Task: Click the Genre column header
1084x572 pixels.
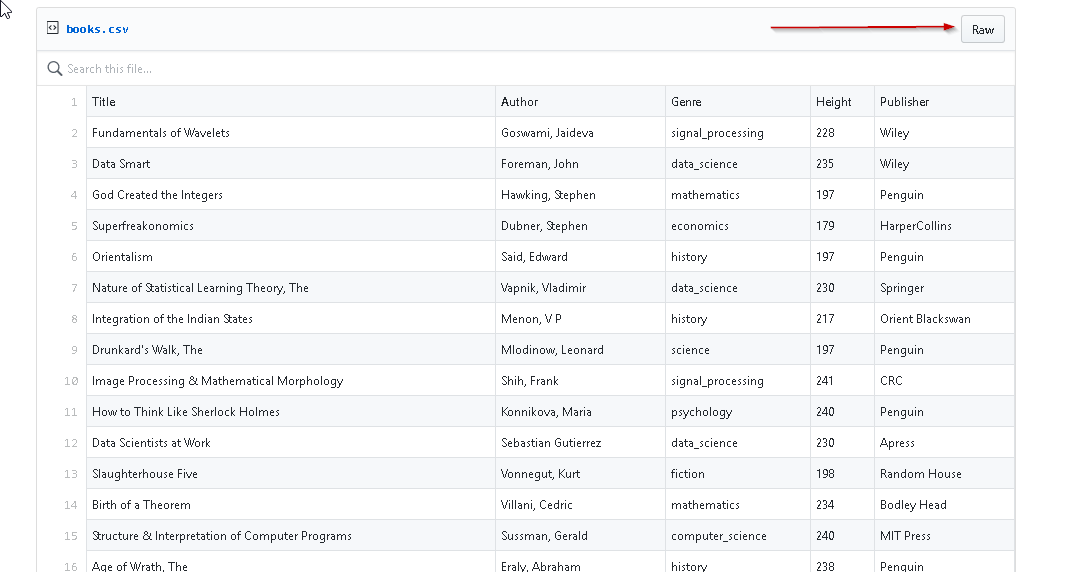Action: coord(686,102)
